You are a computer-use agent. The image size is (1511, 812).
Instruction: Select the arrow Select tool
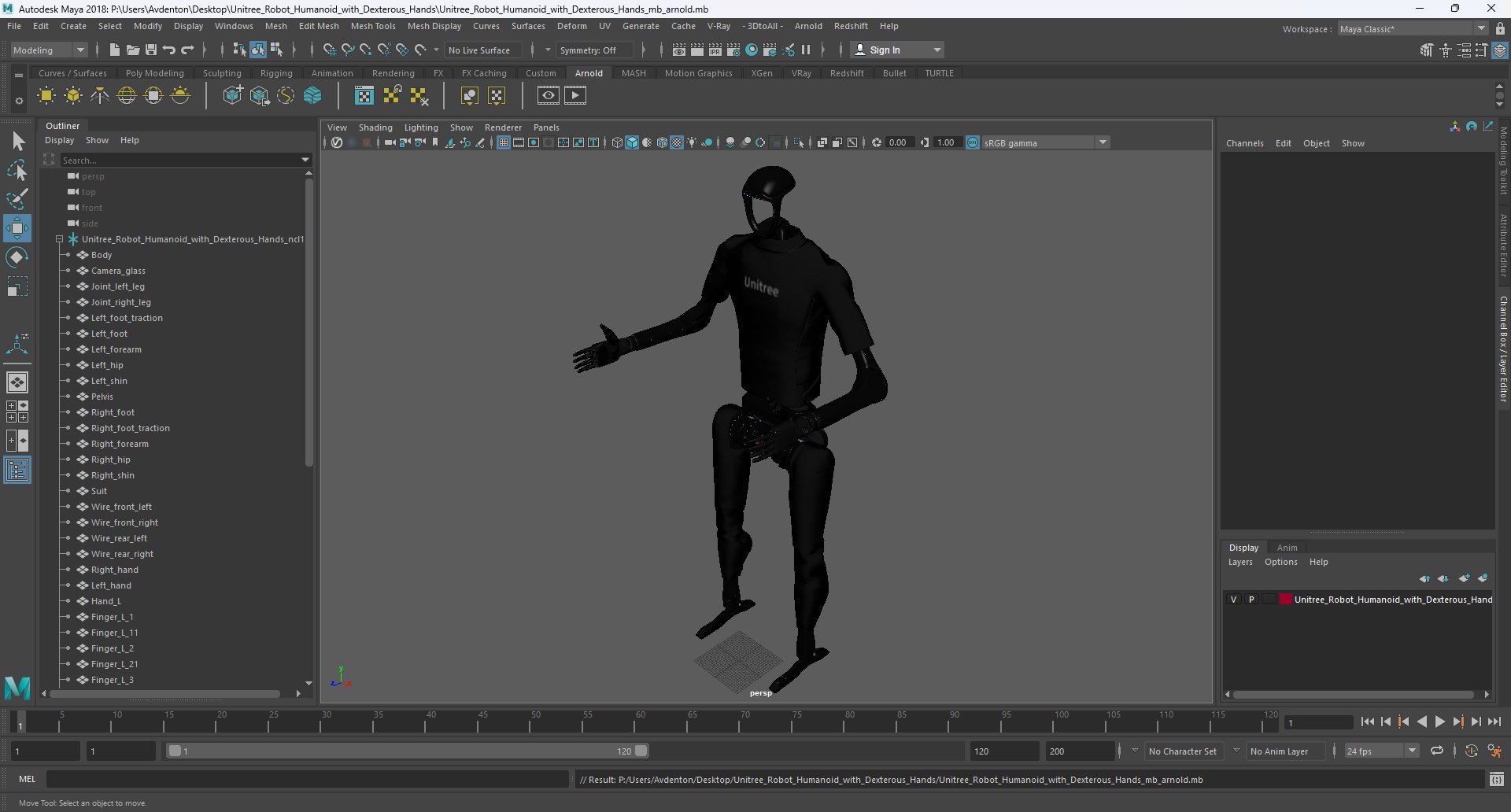pyautogui.click(x=17, y=142)
